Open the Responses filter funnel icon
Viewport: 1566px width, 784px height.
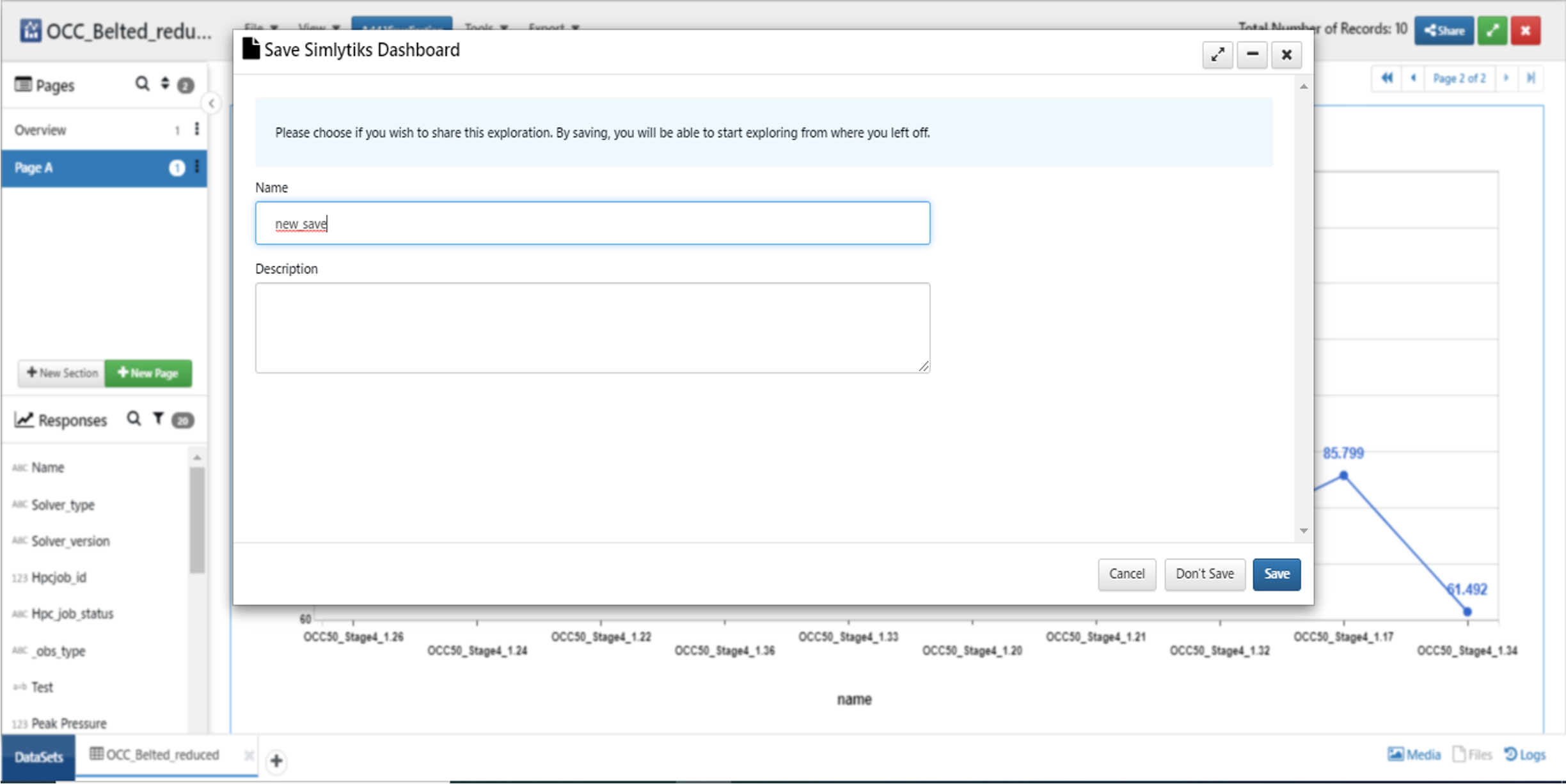158,419
